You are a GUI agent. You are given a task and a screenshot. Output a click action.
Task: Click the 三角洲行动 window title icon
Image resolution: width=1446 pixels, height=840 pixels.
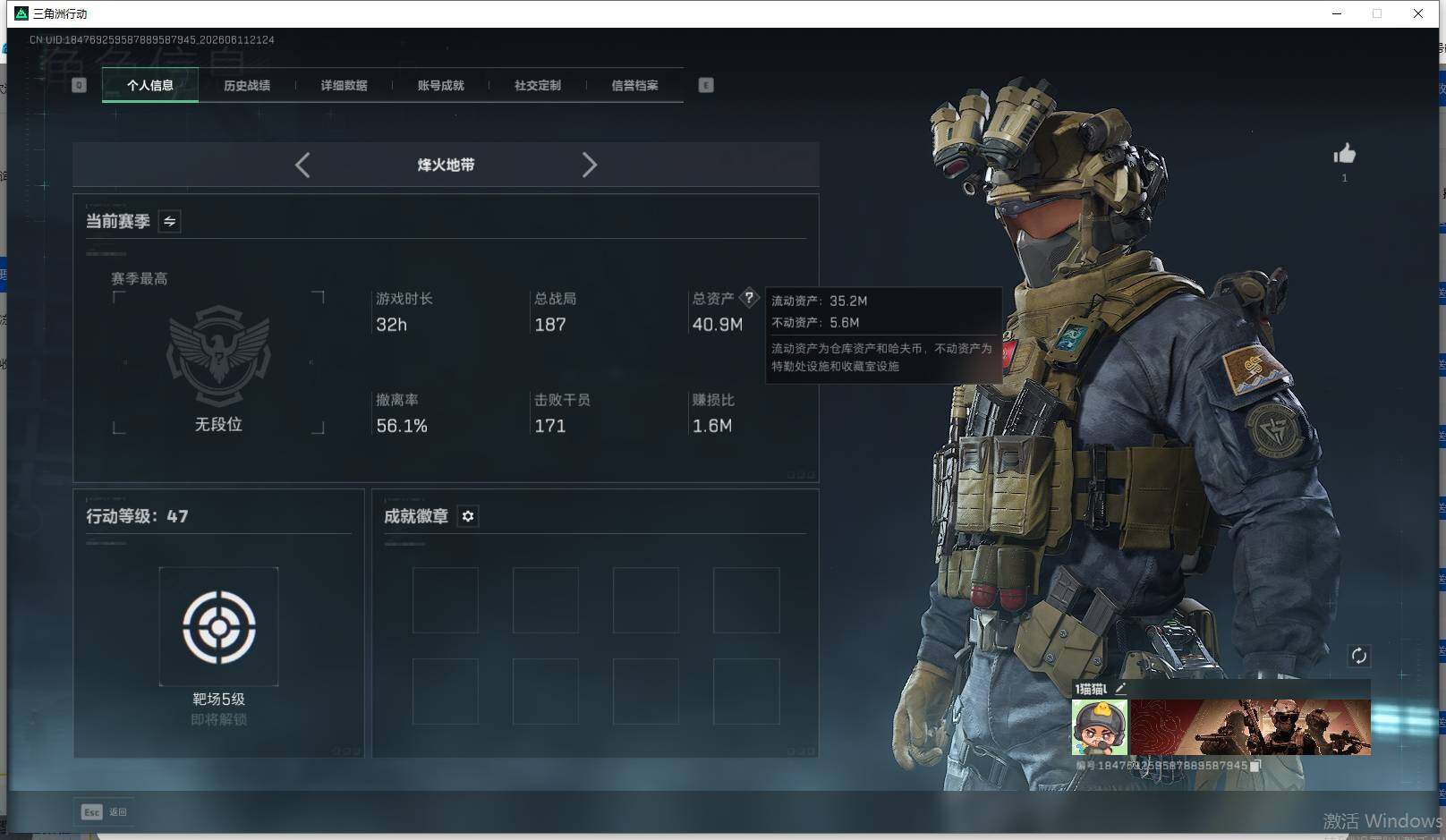click(21, 13)
